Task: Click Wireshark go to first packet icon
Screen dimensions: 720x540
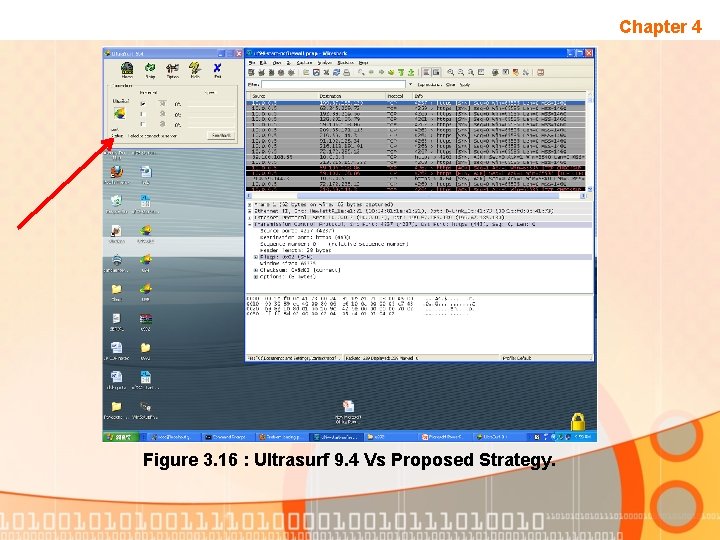Action: coord(401,73)
